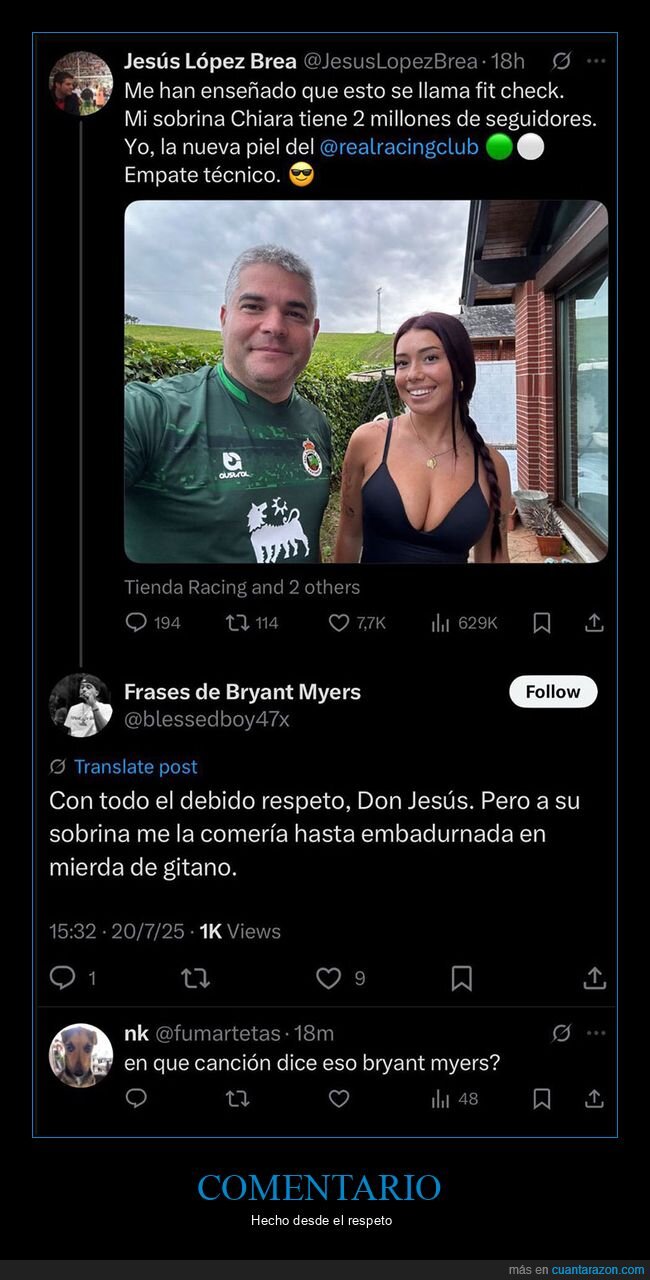650x1280 pixels.
Task: Bookmark Jesús López Brea's tweet
Action: click(x=541, y=622)
